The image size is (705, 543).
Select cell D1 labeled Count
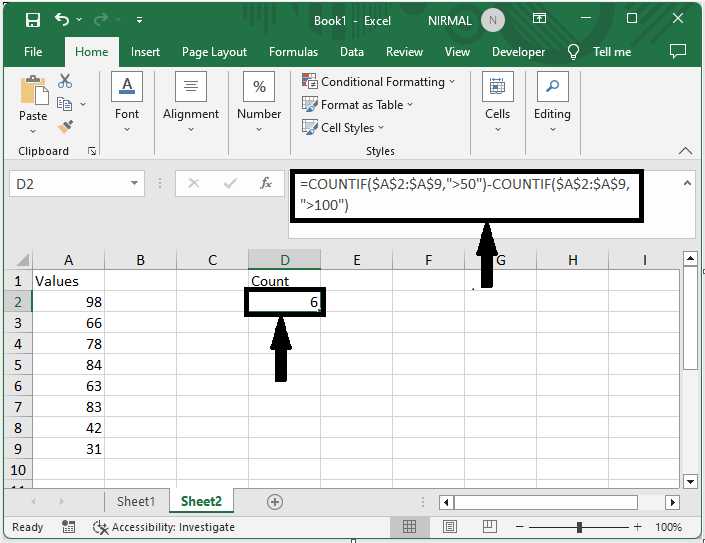(285, 281)
